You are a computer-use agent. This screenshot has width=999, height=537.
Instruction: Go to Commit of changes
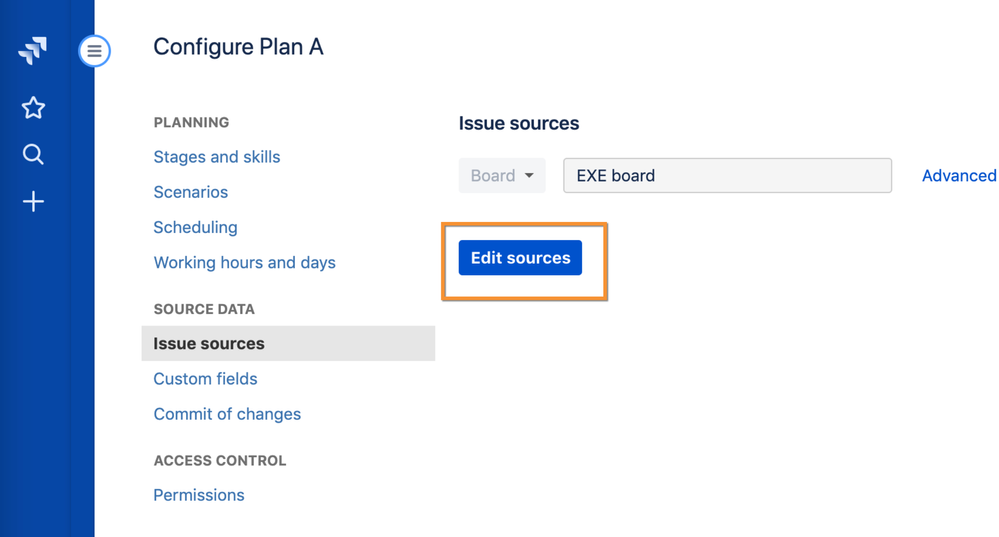[227, 414]
